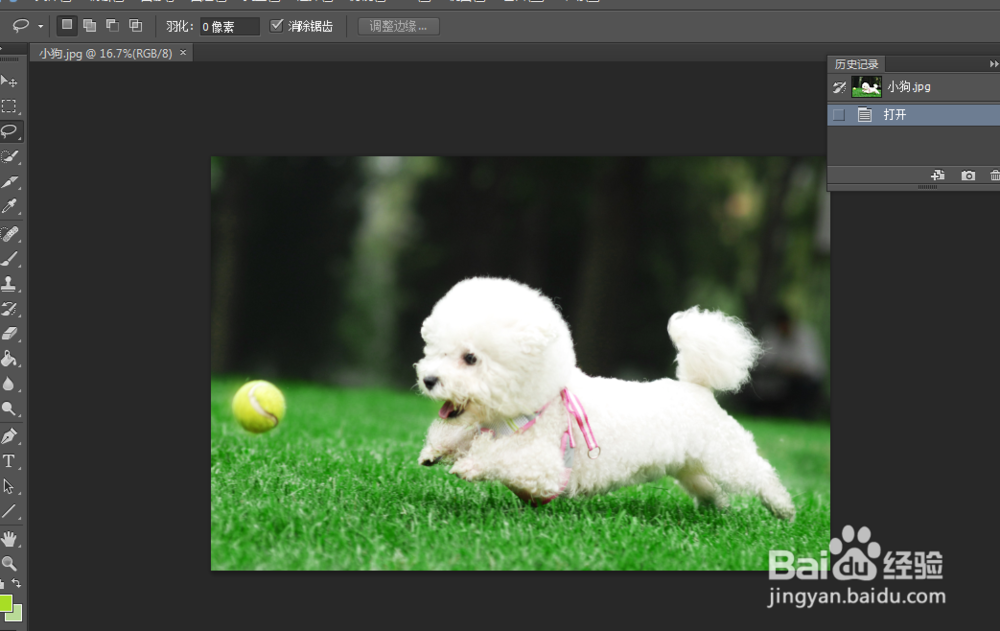Delete current history state with trash icon

994,175
